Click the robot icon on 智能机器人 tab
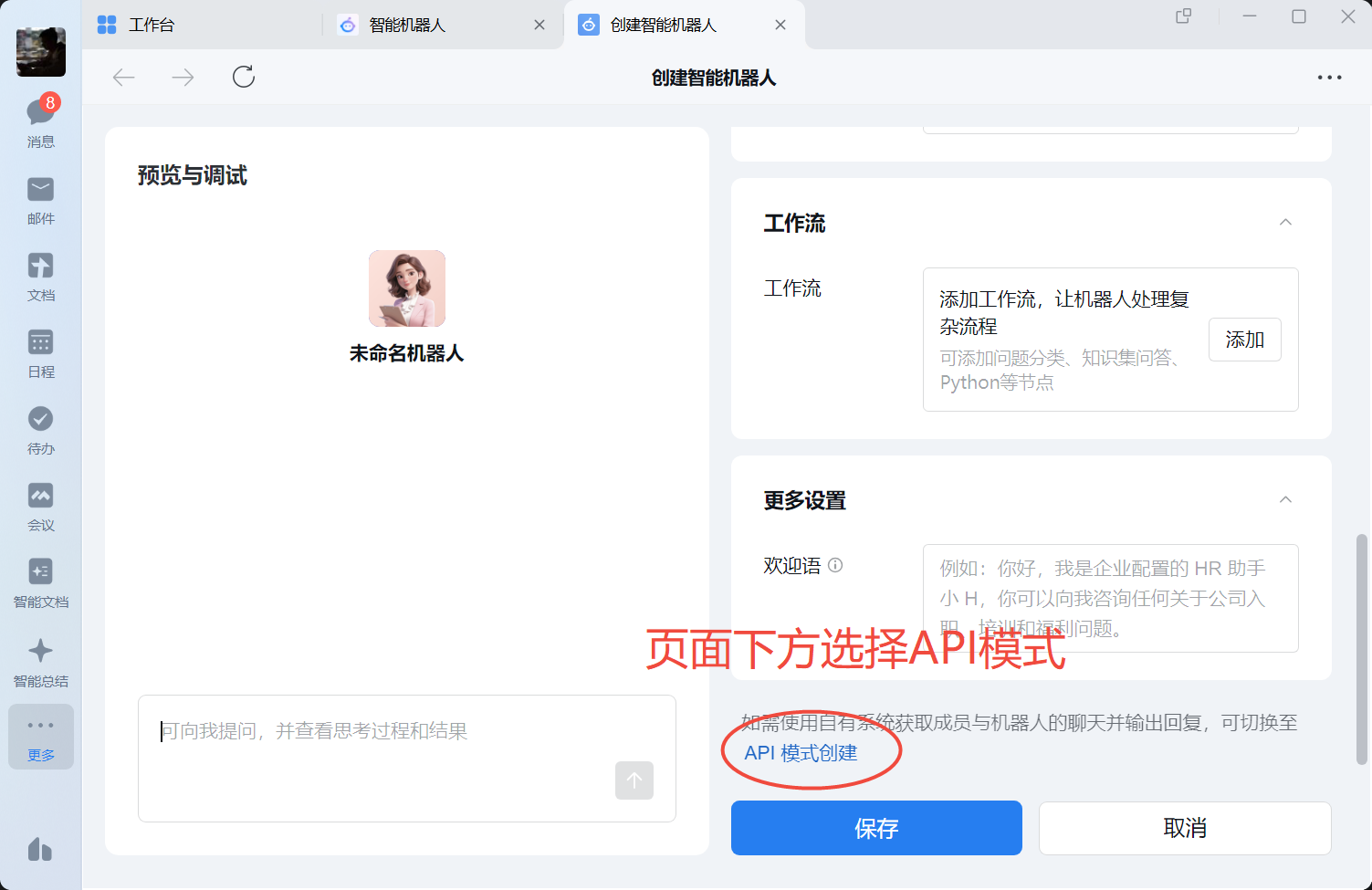1372x890 pixels. coord(348,25)
